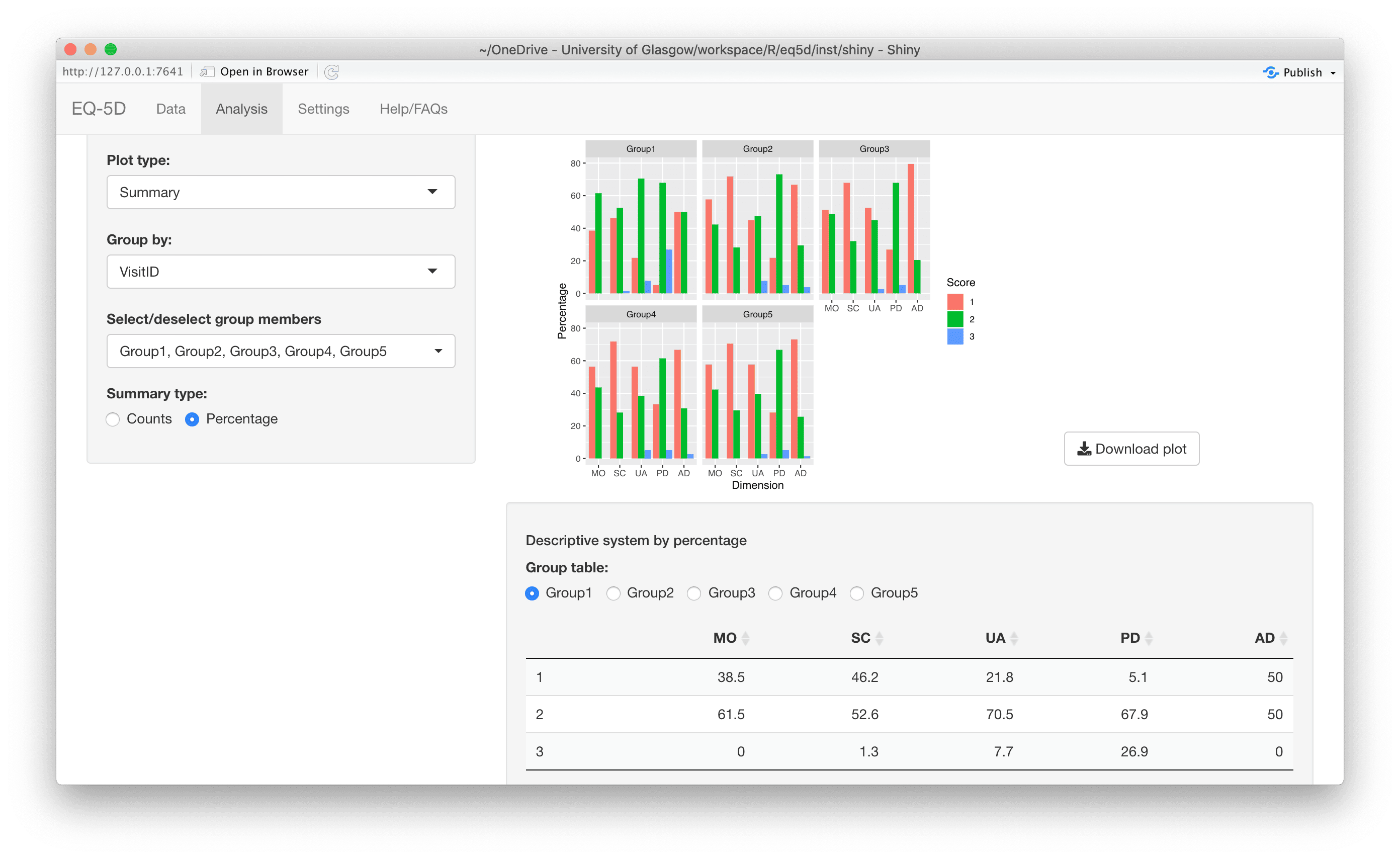Select the Percentage summary type radio button
This screenshot has height=859, width=1400.
194,419
